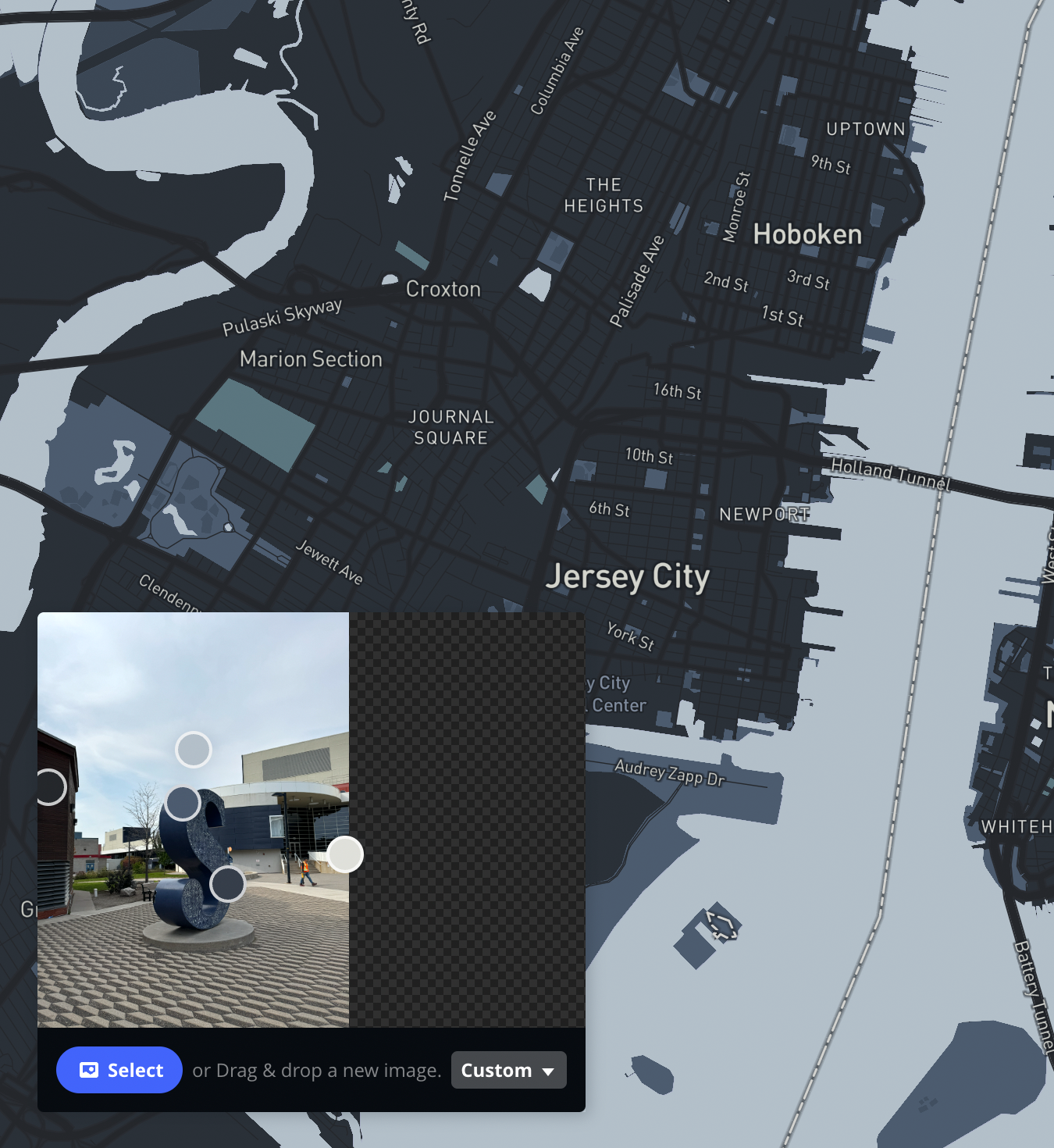Click the Journal Square map label

coord(451,427)
